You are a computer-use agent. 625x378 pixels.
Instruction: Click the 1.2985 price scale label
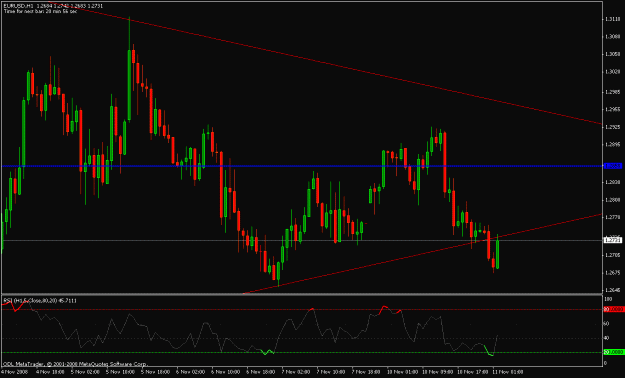(x=612, y=92)
